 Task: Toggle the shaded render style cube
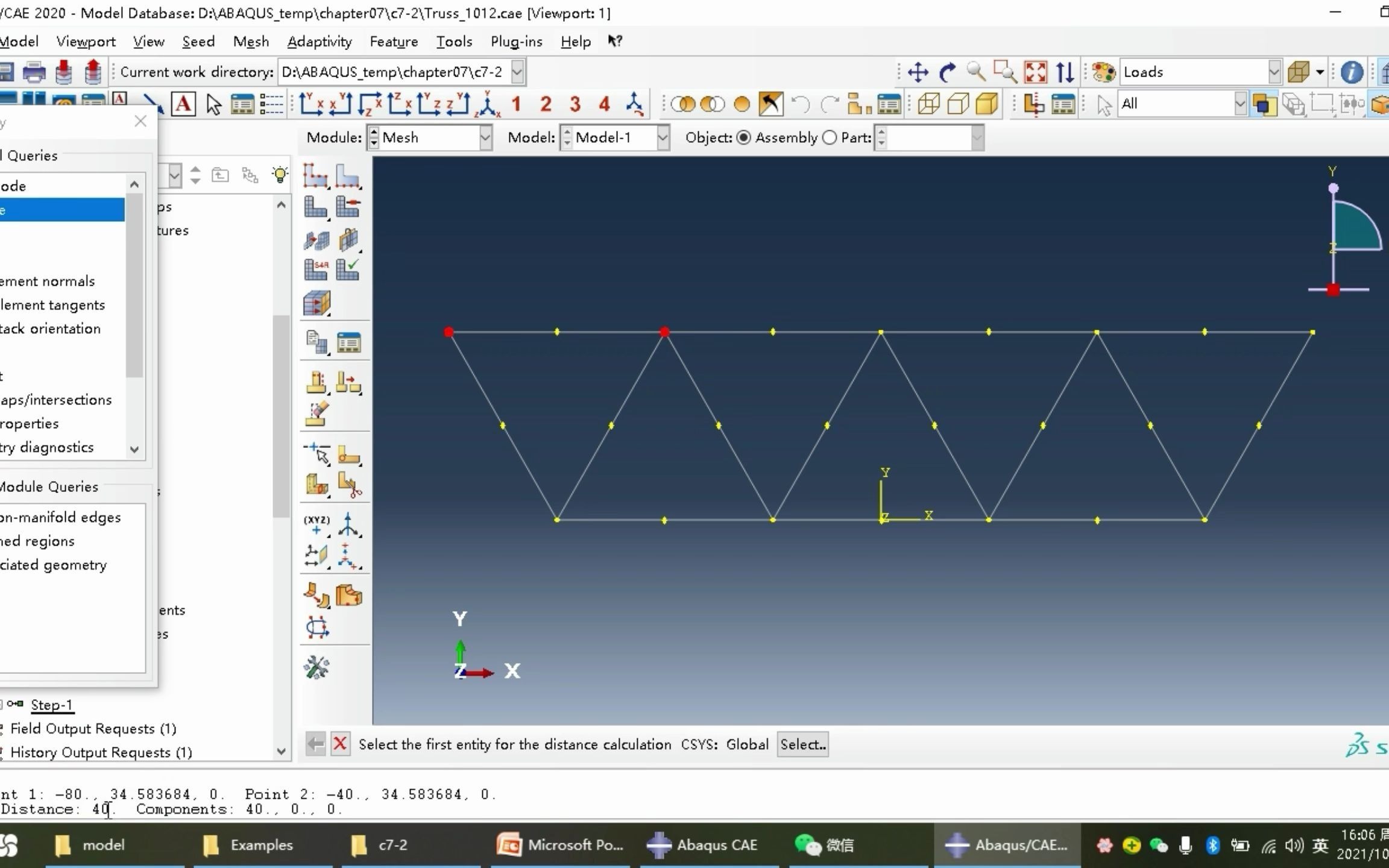(987, 104)
